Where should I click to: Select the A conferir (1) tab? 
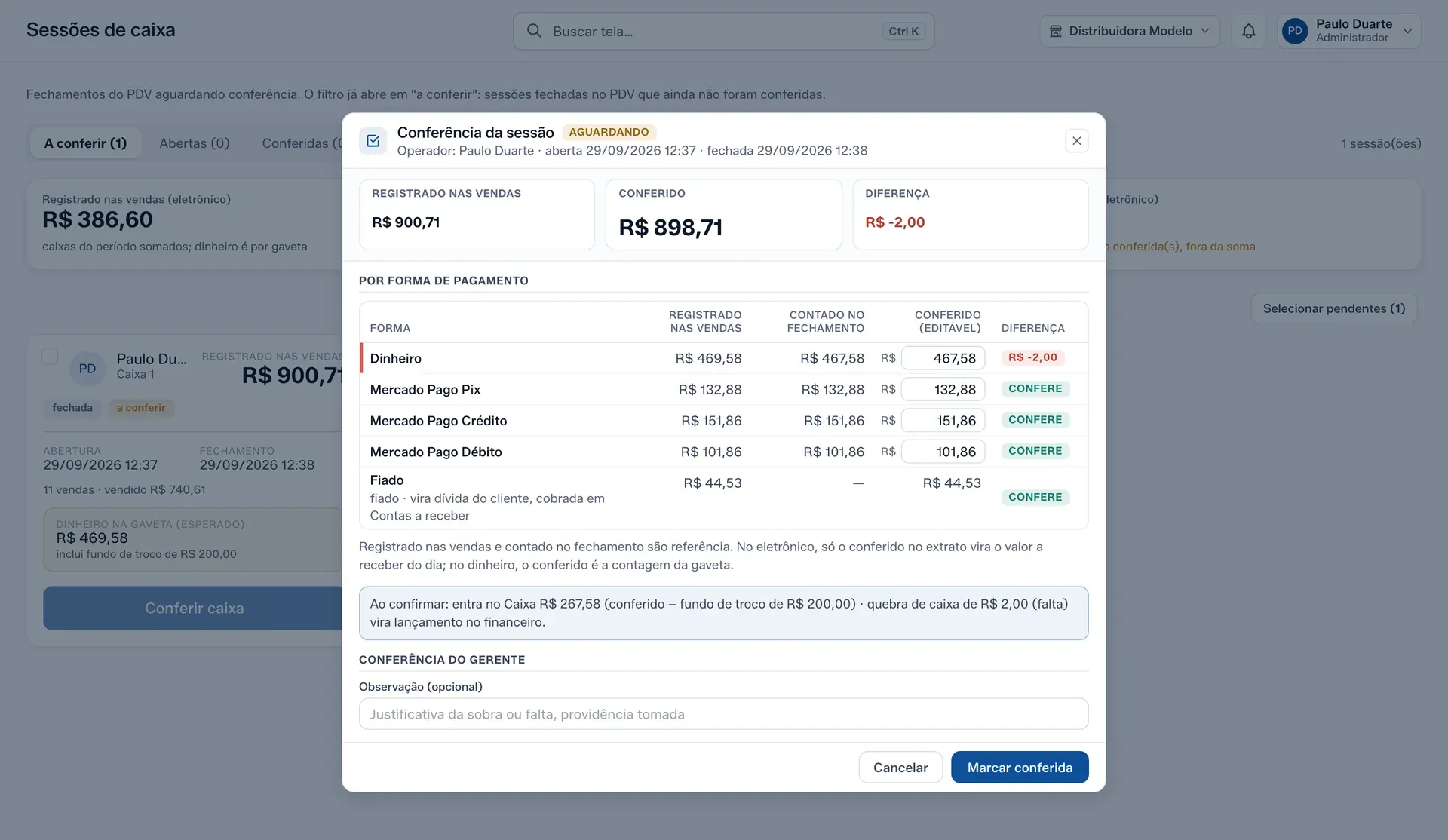tap(85, 143)
